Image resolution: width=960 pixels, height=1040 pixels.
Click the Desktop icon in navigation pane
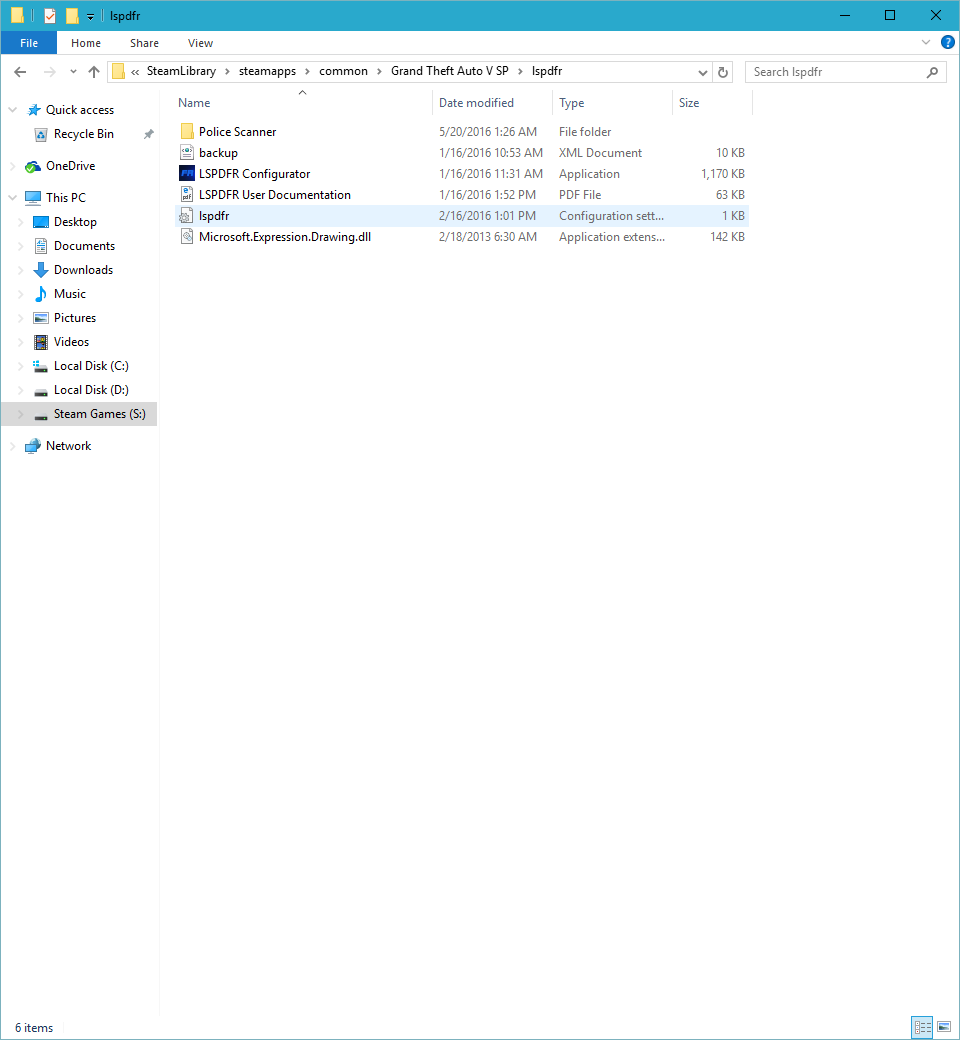point(40,222)
